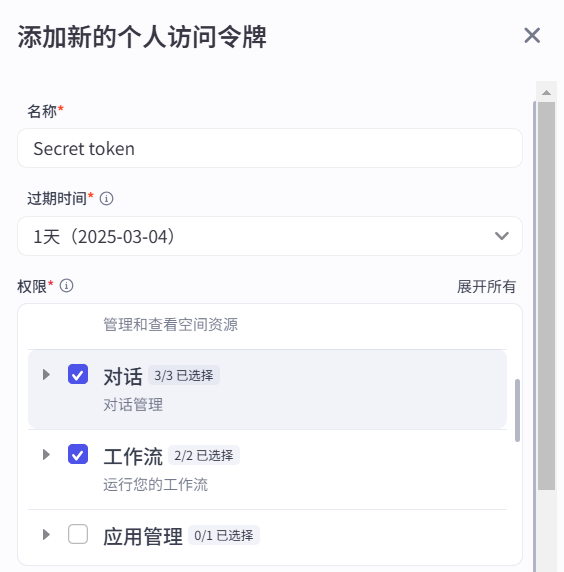Click the 展开所有 link
Image resolution: width=564 pixels, height=572 pixels.
[x=486, y=286]
